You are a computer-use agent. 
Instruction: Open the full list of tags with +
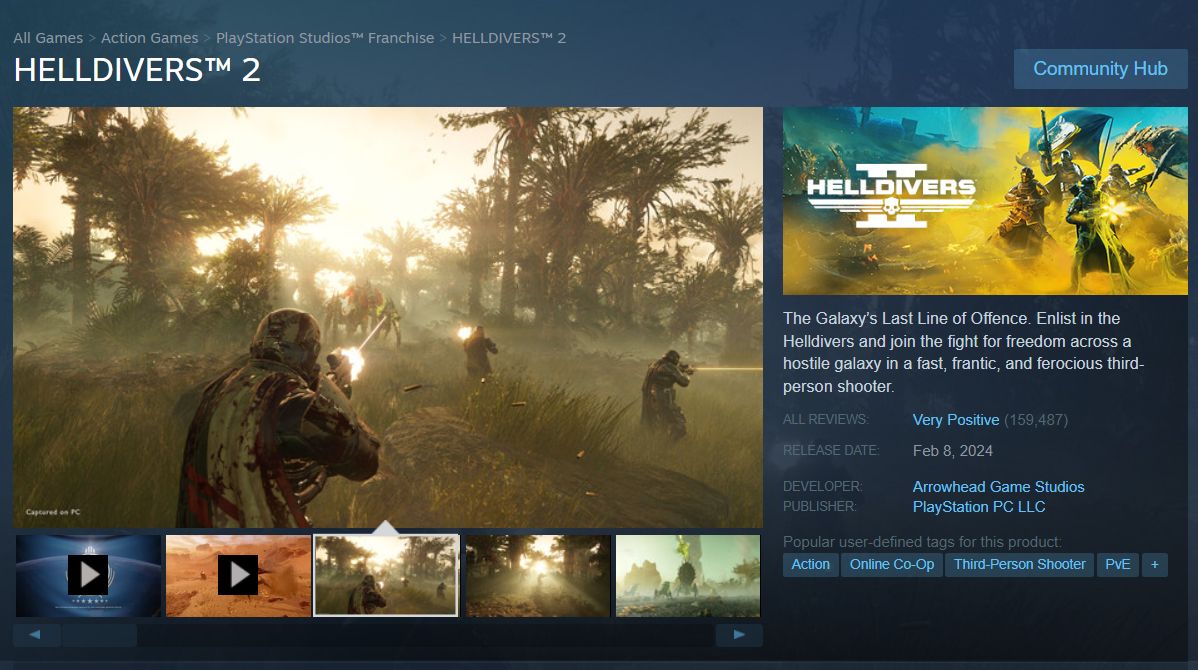[x=1155, y=564]
